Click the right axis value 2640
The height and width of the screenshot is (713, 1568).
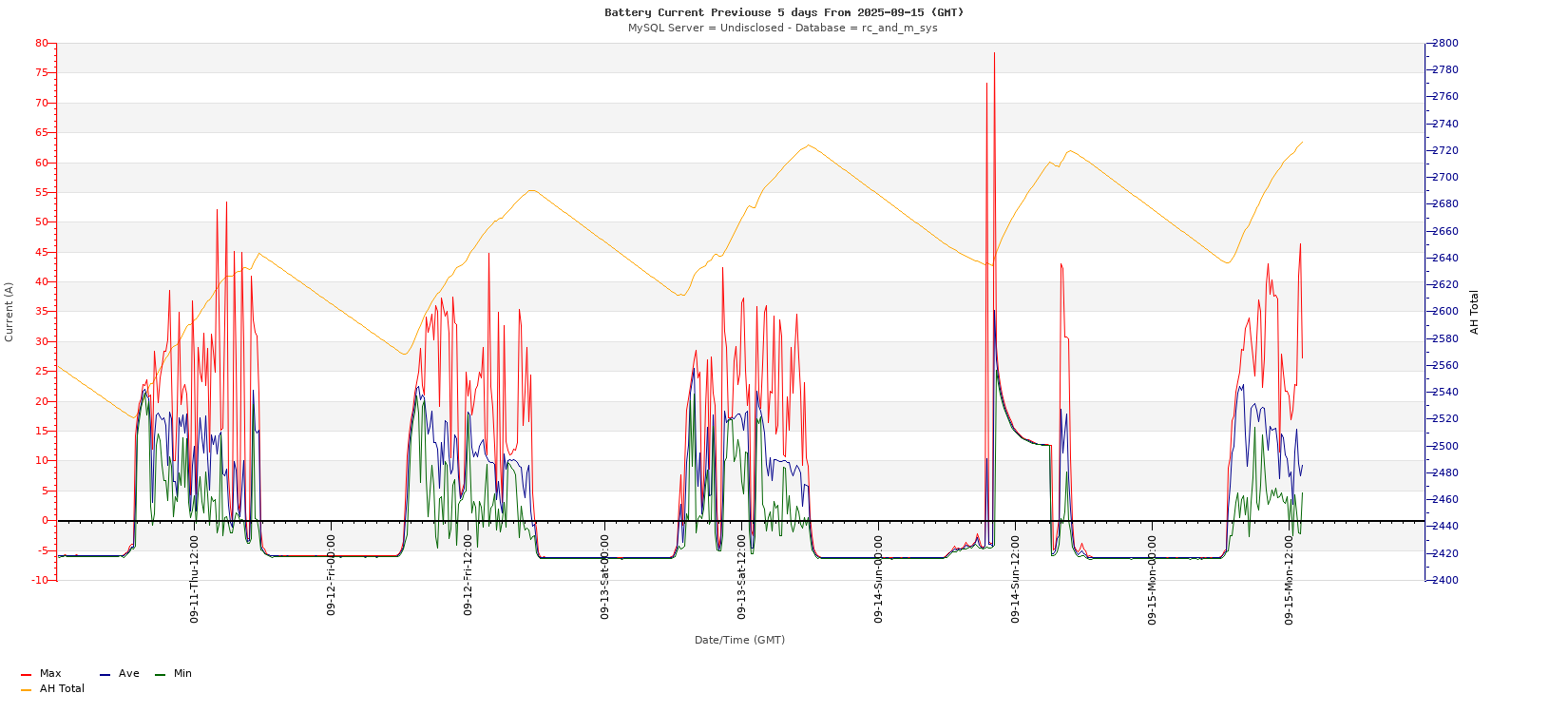pyautogui.click(x=1445, y=258)
